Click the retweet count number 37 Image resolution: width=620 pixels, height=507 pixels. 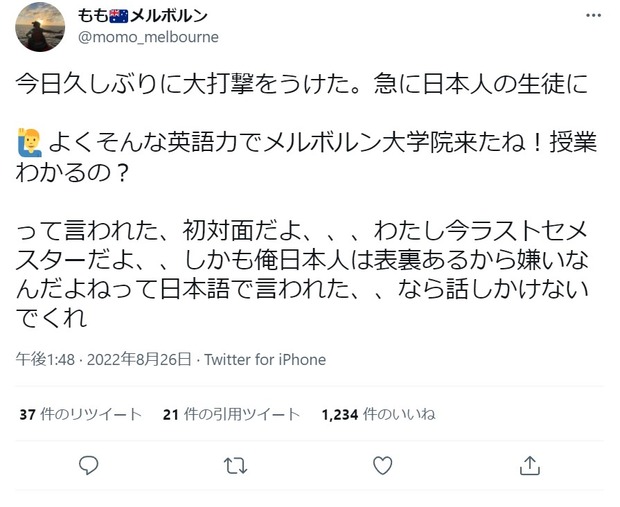pyautogui.click(x=28, y=414)
